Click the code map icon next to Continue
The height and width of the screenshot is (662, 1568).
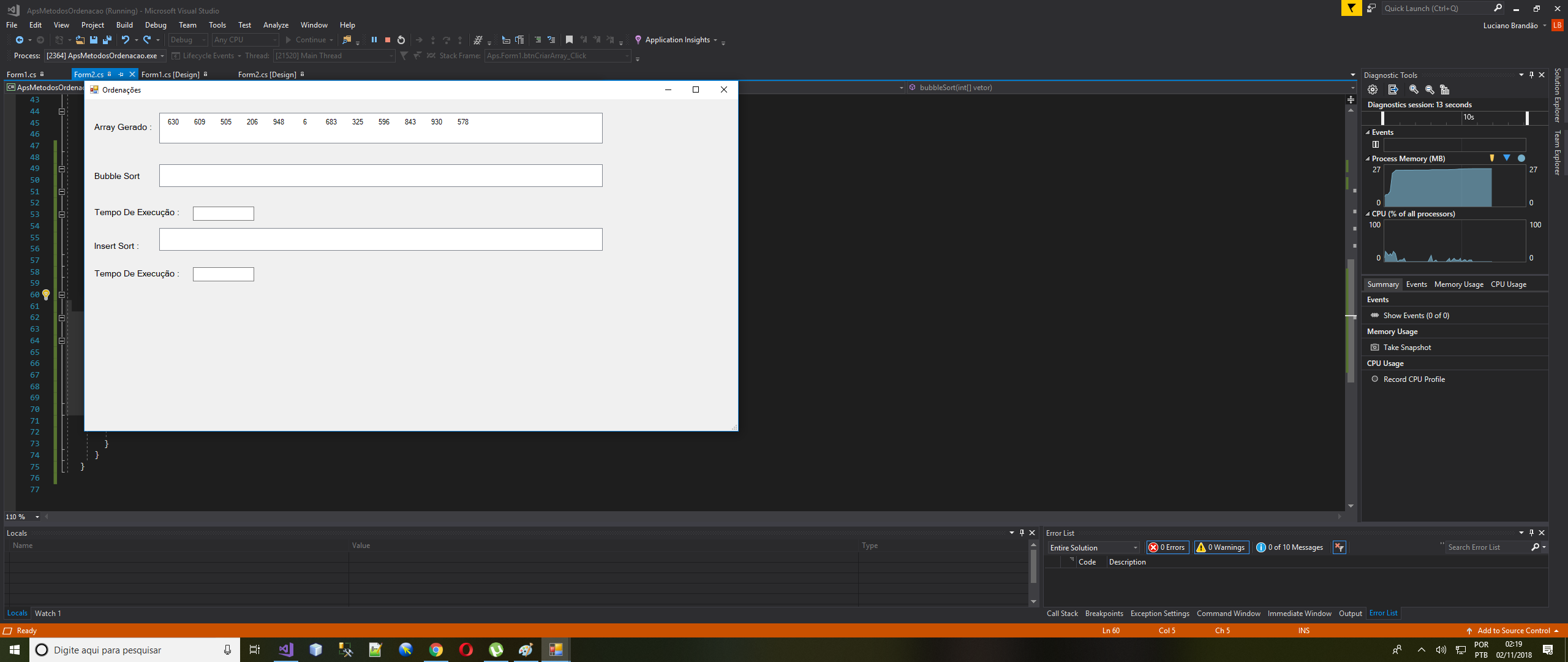(x=347, y=40)
